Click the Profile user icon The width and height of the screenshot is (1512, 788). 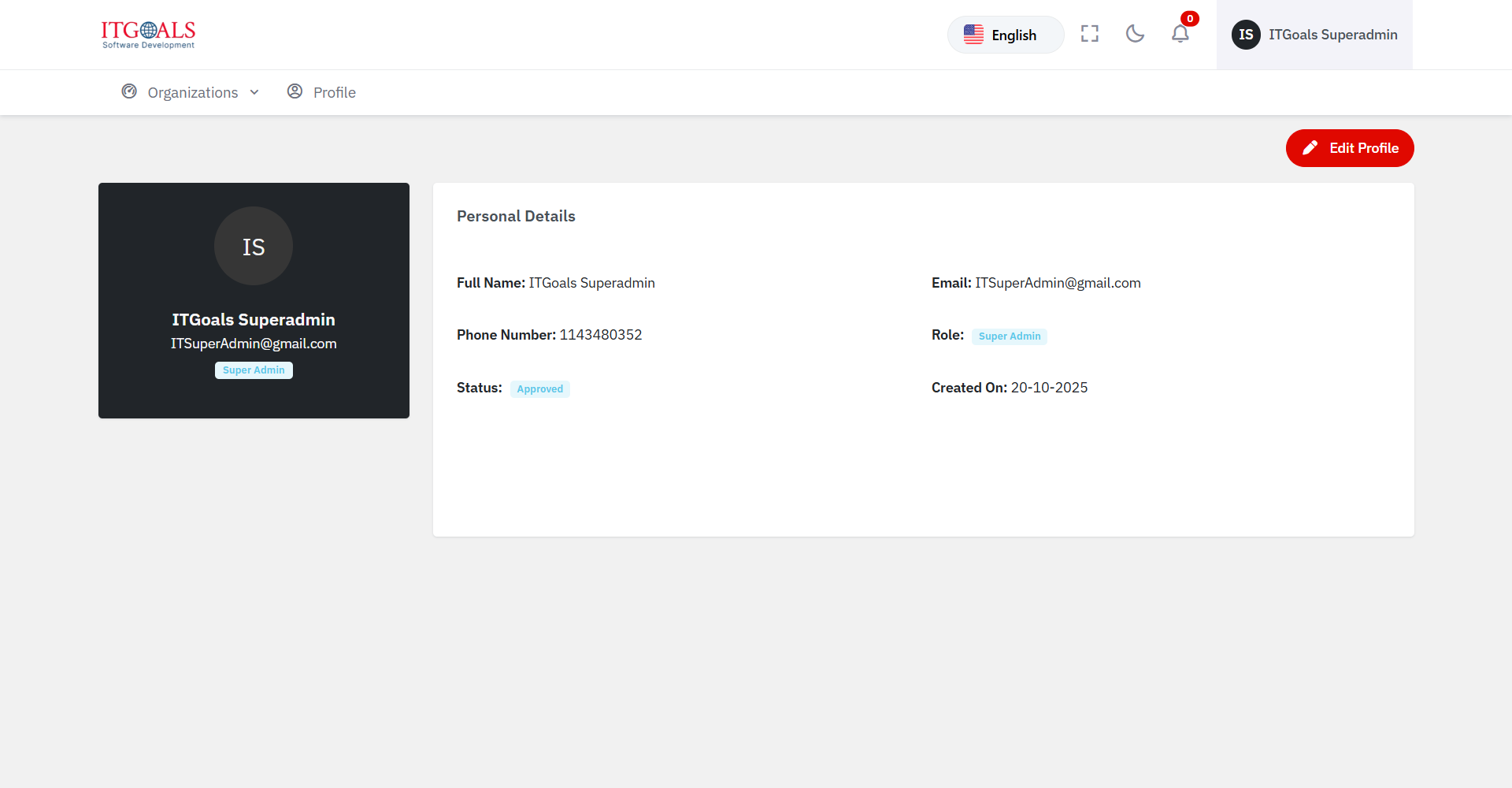pyautogui.click(x=295, y=91)
